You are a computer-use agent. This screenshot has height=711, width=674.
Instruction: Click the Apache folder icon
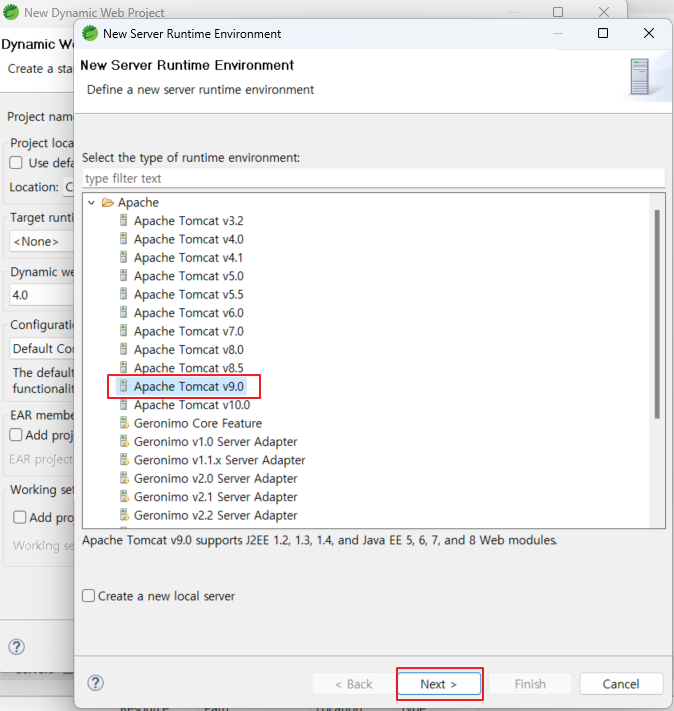108,202
